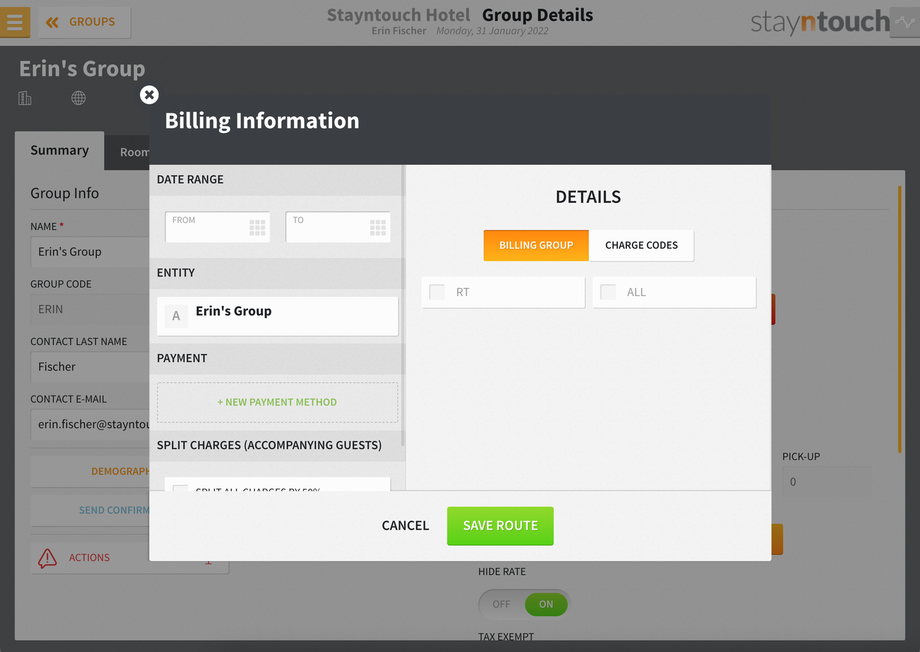920x652 pixels.
Task: Click the activity graph icon in header
Action: [905, 23]
